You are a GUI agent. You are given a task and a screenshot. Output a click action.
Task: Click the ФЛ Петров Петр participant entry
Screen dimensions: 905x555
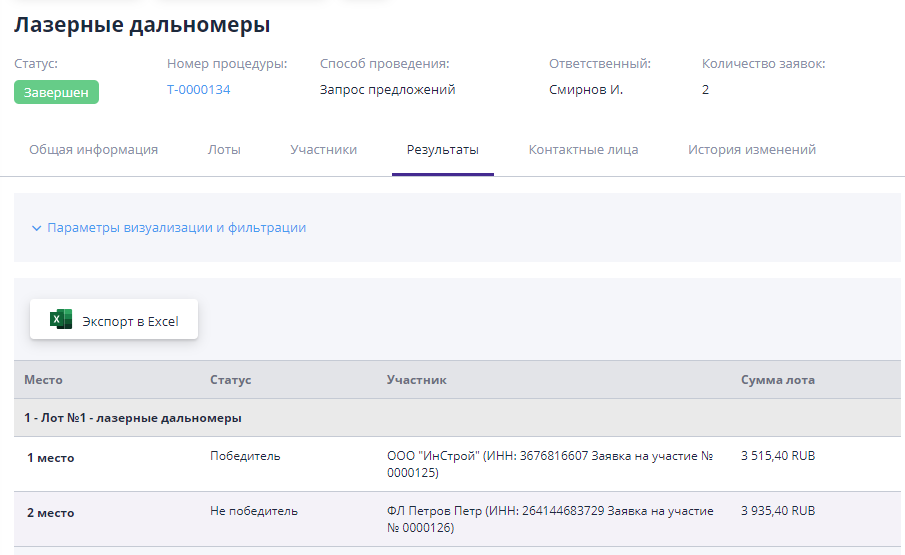coord(549,518)
